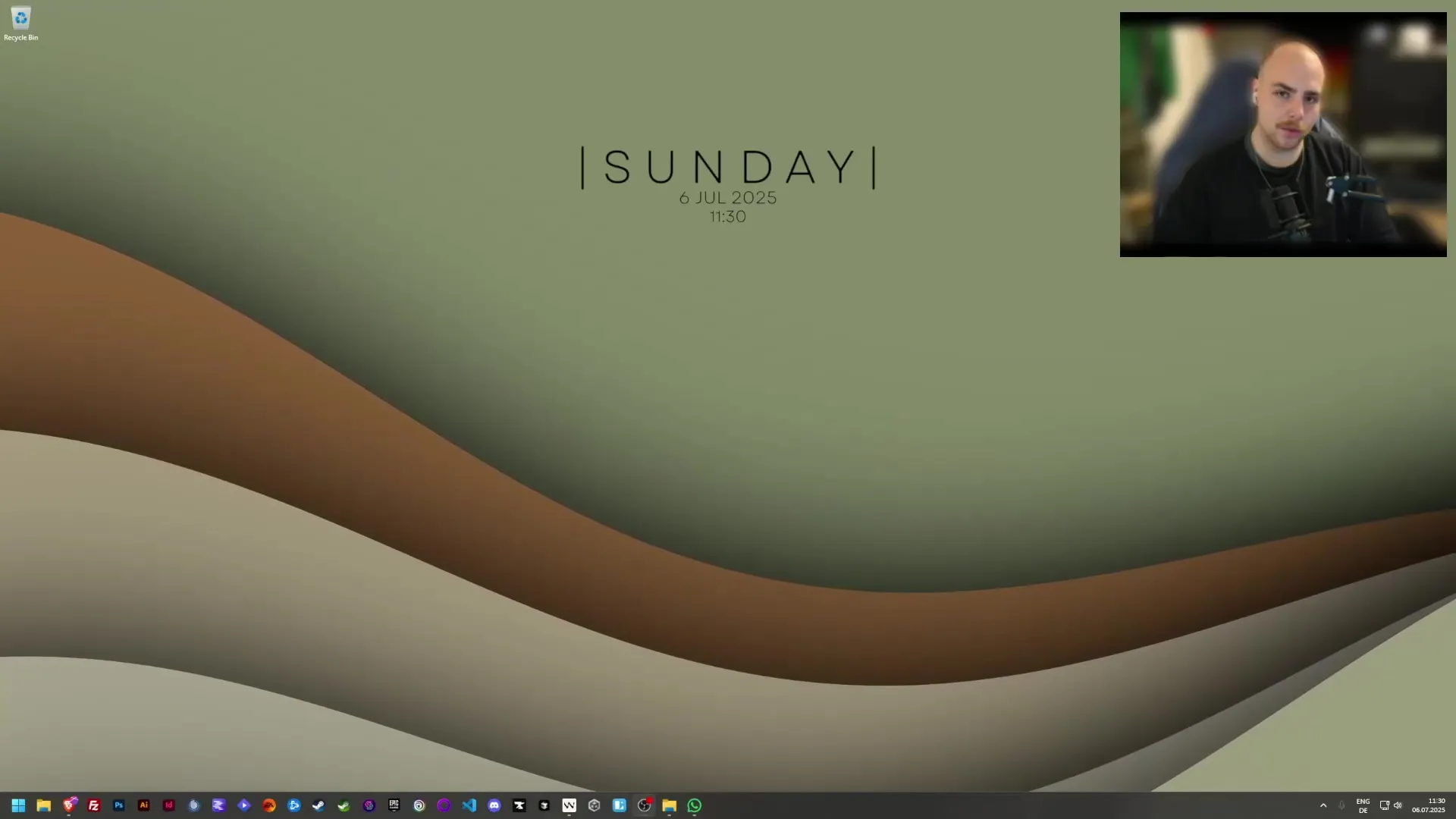
Task: Open Visual Studio Code from the taskbar
Action: point(469,805)
